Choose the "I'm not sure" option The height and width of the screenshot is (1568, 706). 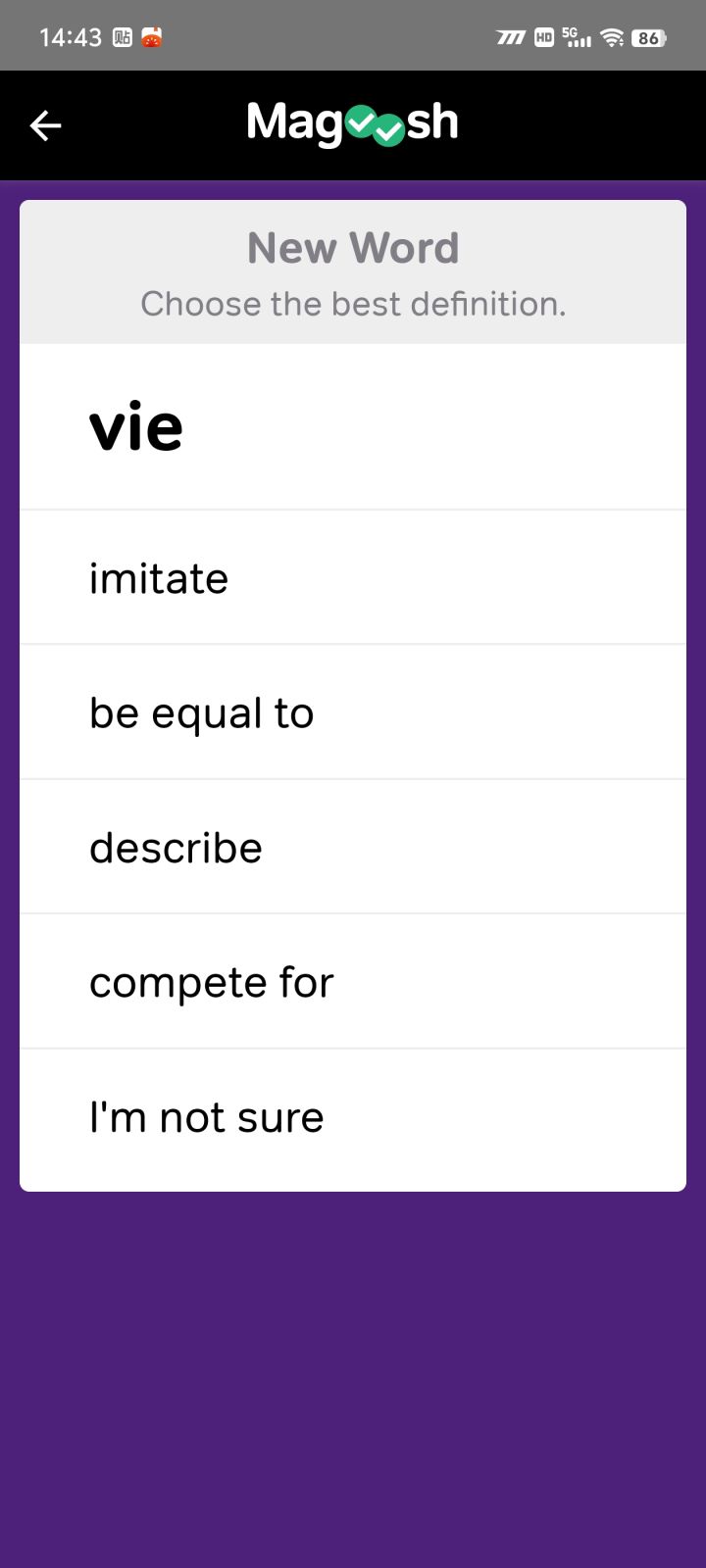353,1117
